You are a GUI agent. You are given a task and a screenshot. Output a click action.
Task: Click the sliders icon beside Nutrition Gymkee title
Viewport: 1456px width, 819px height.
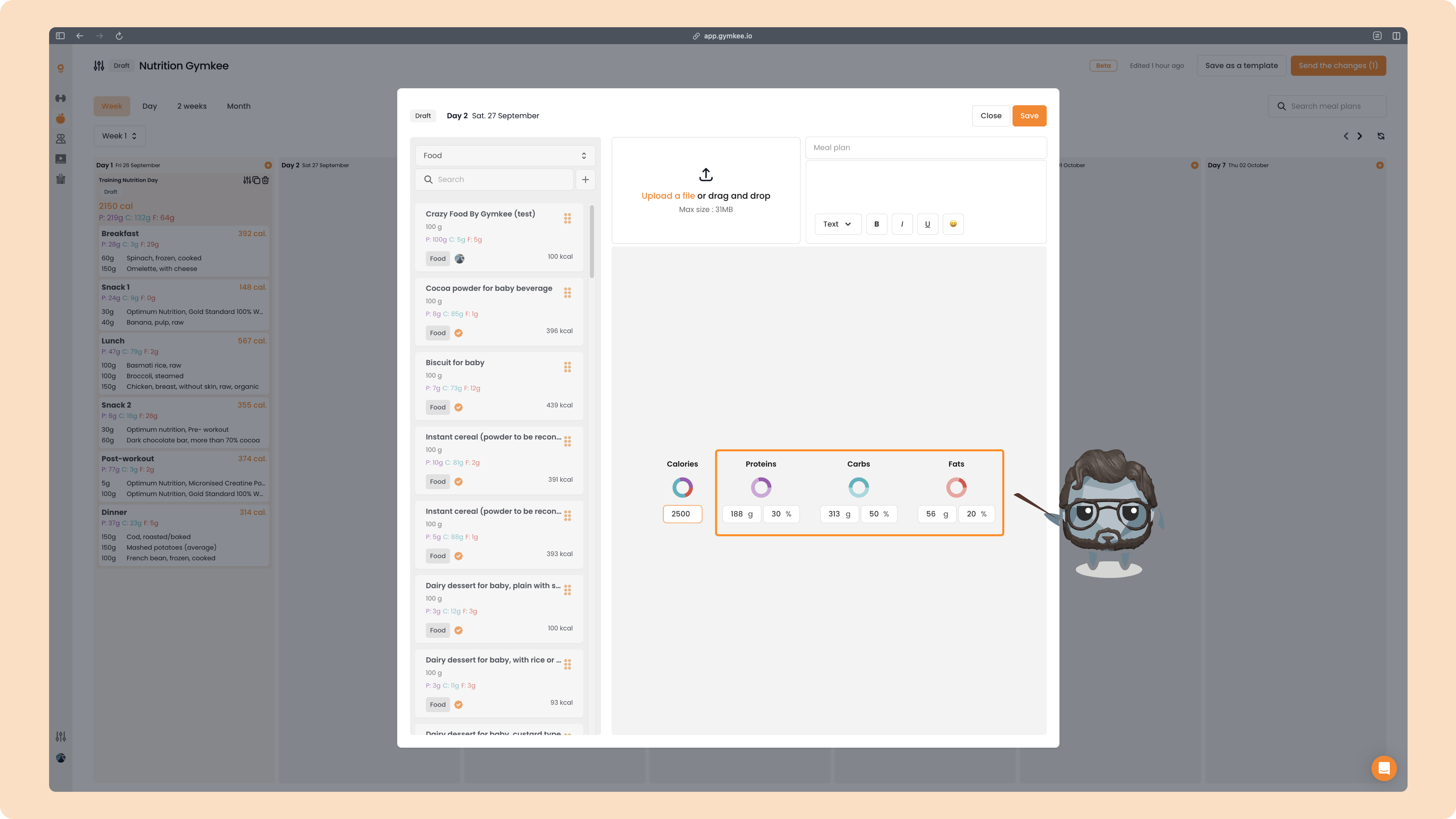pos(99,66)
